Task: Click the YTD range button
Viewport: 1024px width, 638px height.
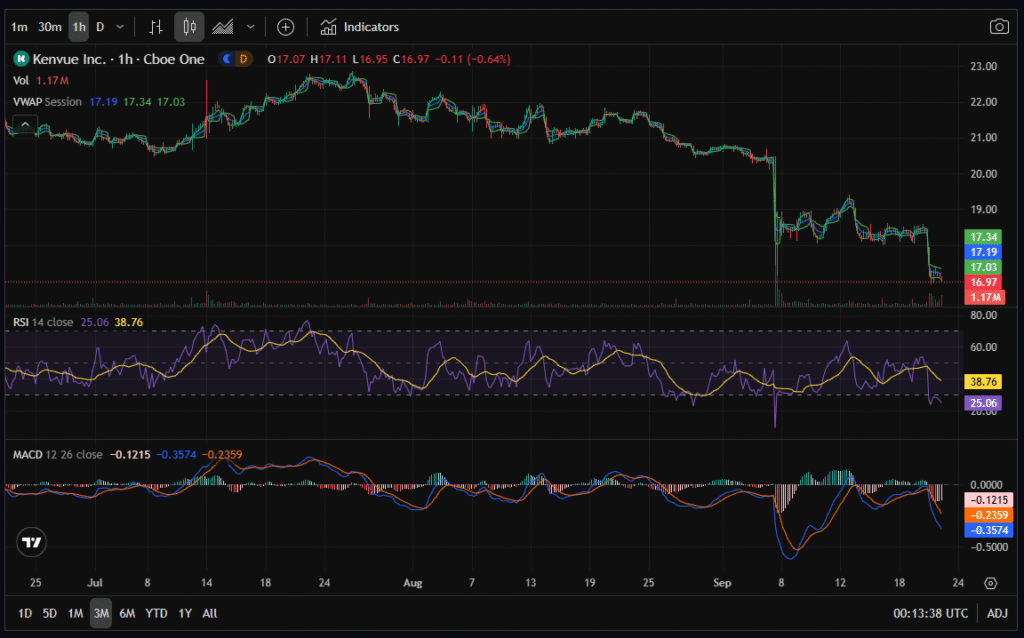Action: 156,613
